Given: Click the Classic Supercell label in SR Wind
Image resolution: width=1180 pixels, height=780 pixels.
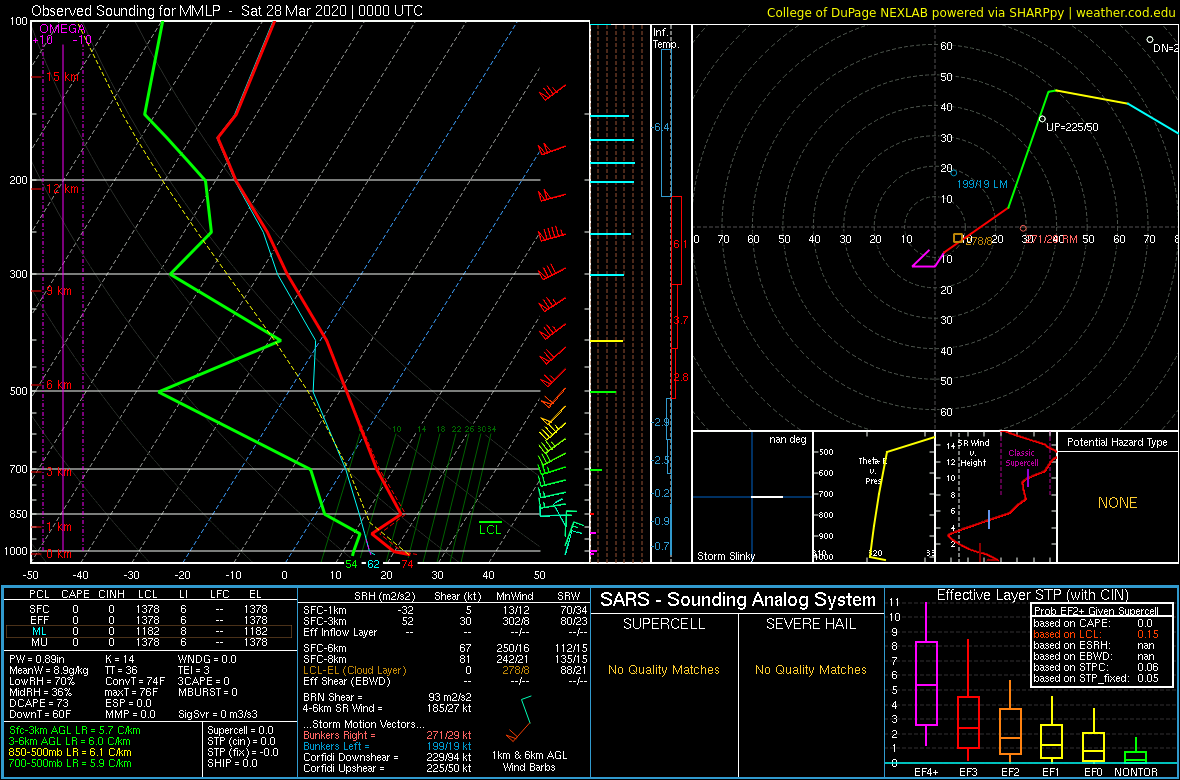Looking at the screenshot, I should point(1023,458).
